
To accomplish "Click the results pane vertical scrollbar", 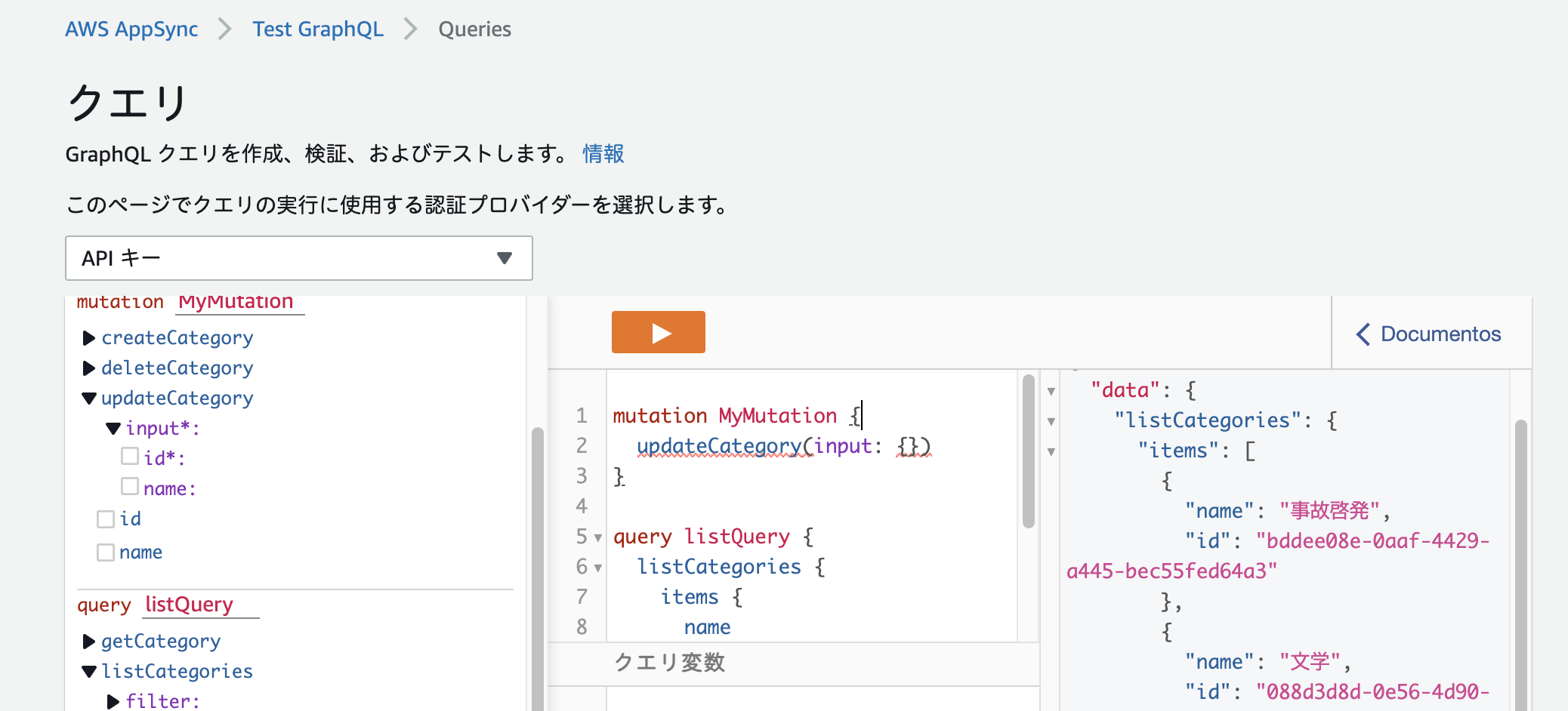I will pyautogui.click(x=1520, y=564).
